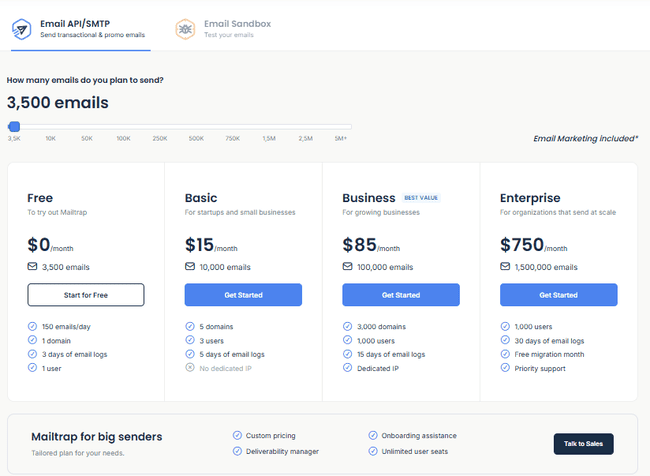Screen dimensions: 650x476
Task: Click the Email Marketing included note
Action: tap(585, 138)
